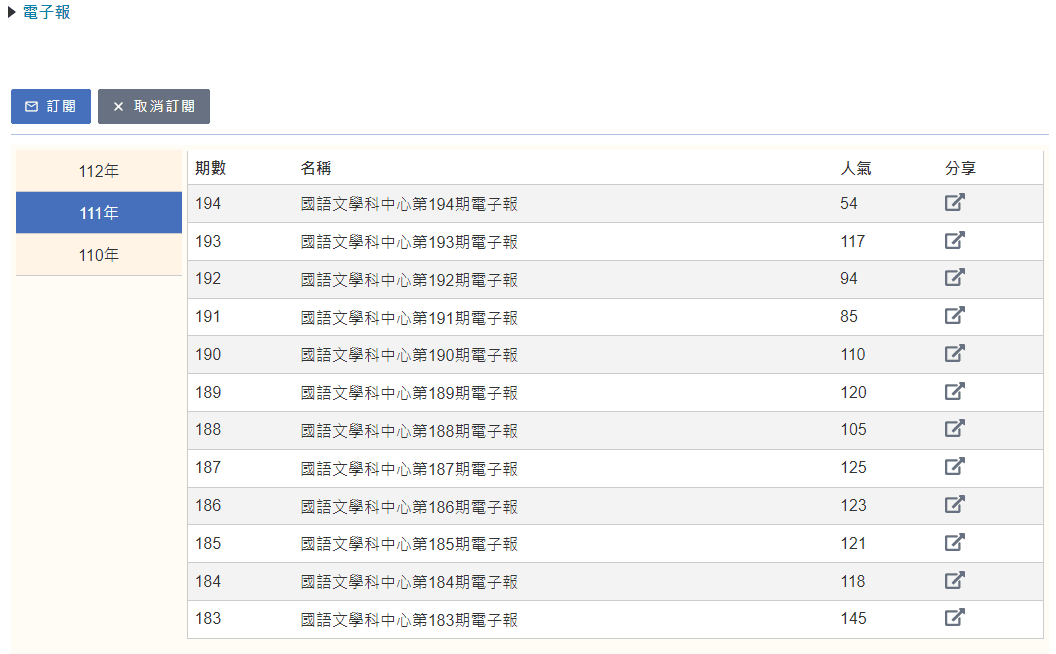This screenshot has height=654, width=1056.
Task: Switch to the 112年 tab
Action: [99, 171]
